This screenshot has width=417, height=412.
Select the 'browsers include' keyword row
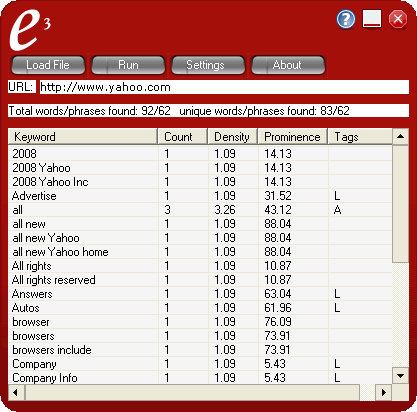[200, 350]
